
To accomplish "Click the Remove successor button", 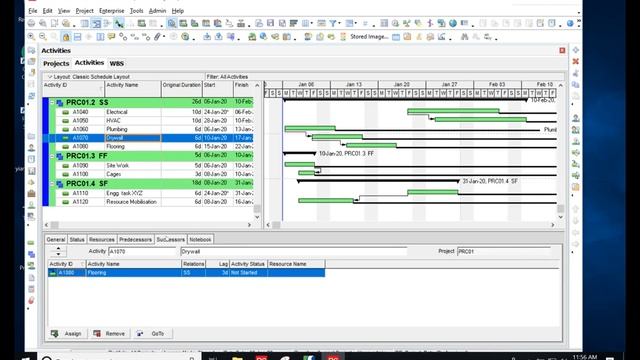I will [109, 334].
